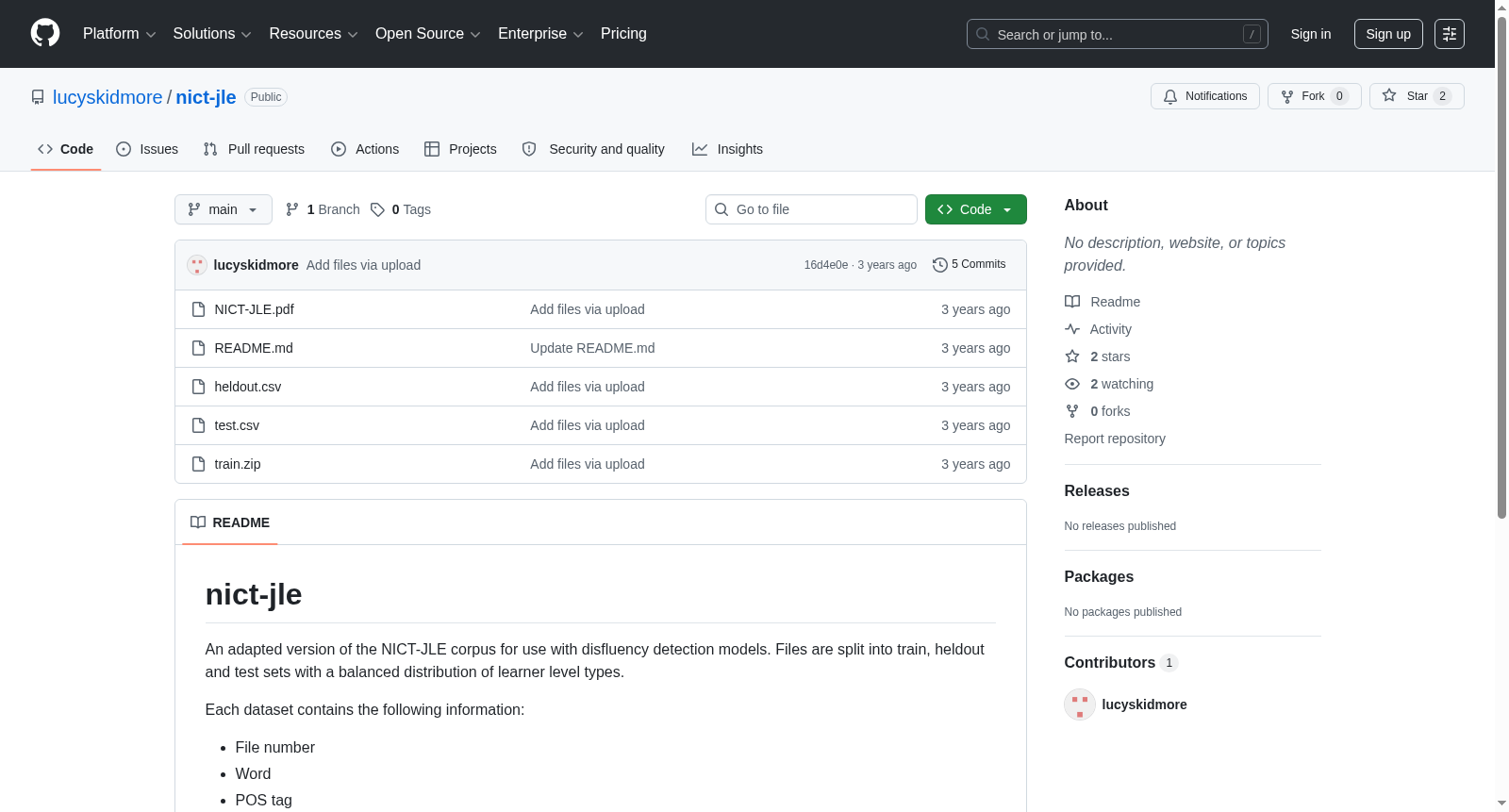Switch to the Pull requests tab
The image size is (1509, 812).
254,149
